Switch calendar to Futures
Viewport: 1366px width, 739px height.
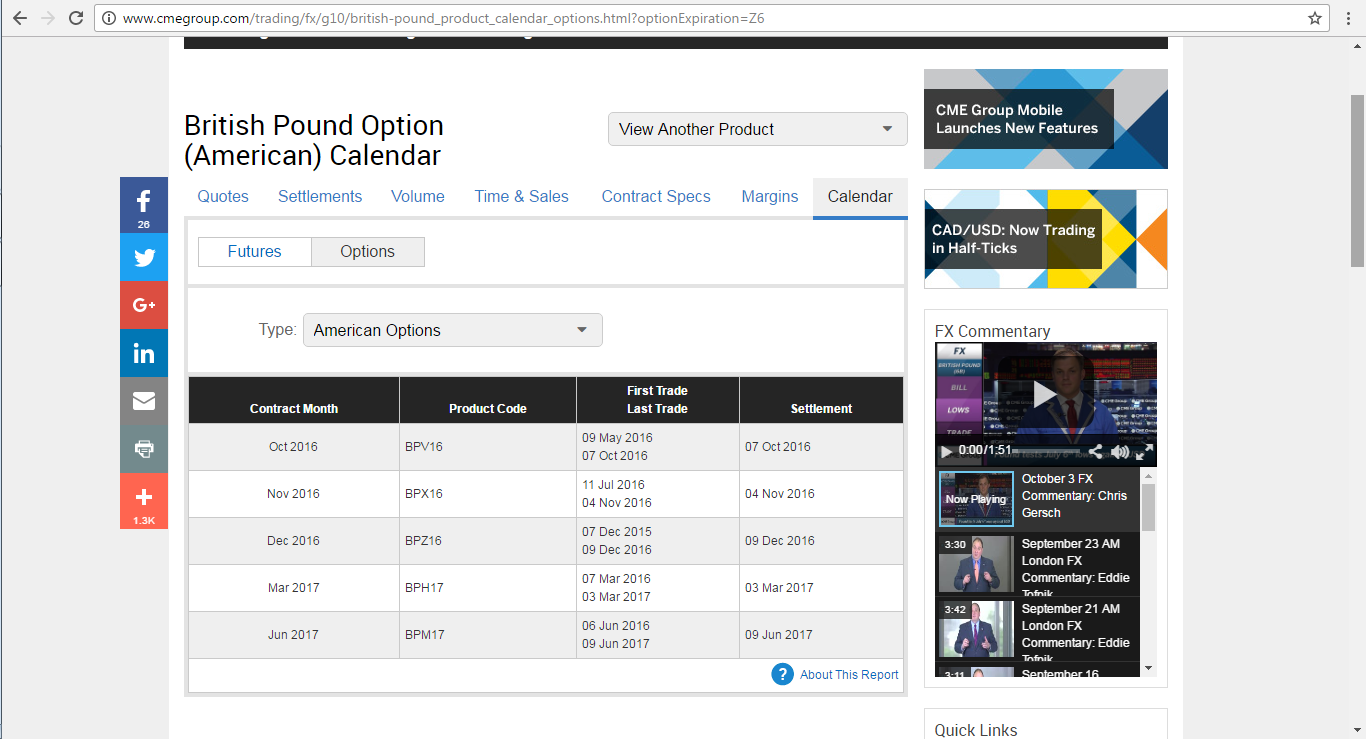tap(255, 252)
